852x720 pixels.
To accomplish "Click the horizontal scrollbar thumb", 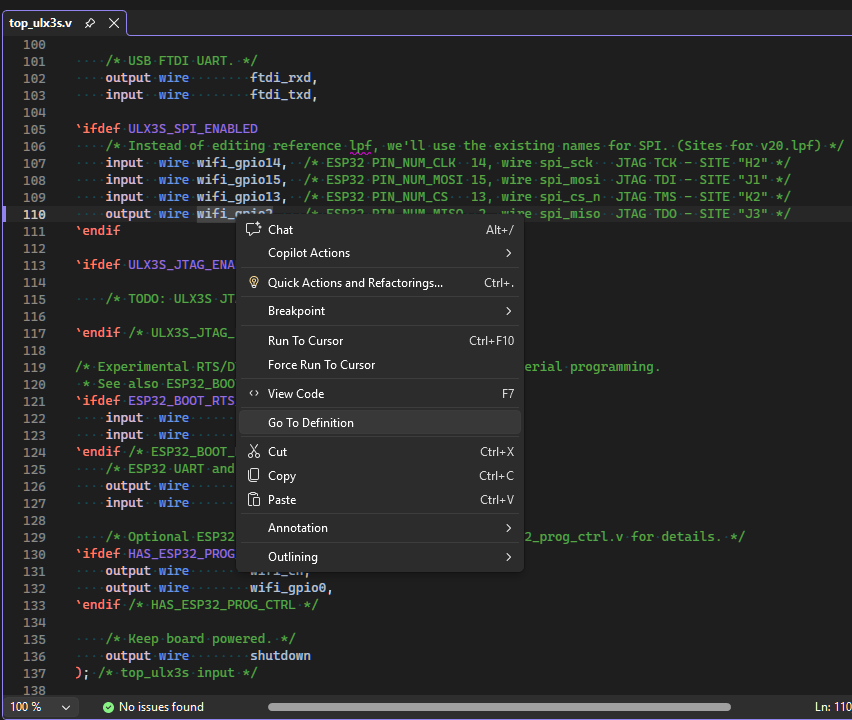I will coord(499,707).
